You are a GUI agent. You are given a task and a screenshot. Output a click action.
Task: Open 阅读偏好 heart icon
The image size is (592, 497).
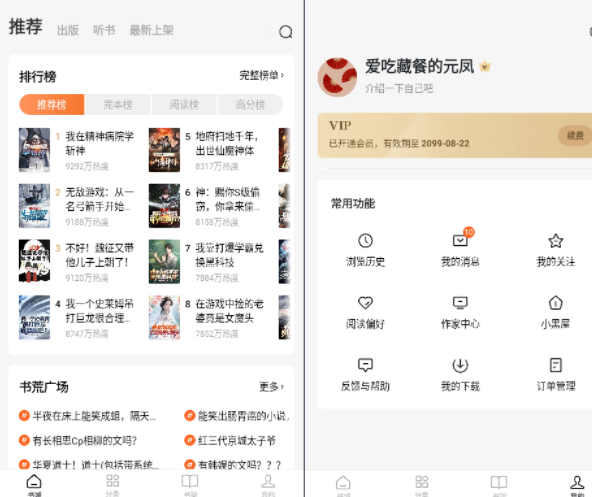(365, 303)
